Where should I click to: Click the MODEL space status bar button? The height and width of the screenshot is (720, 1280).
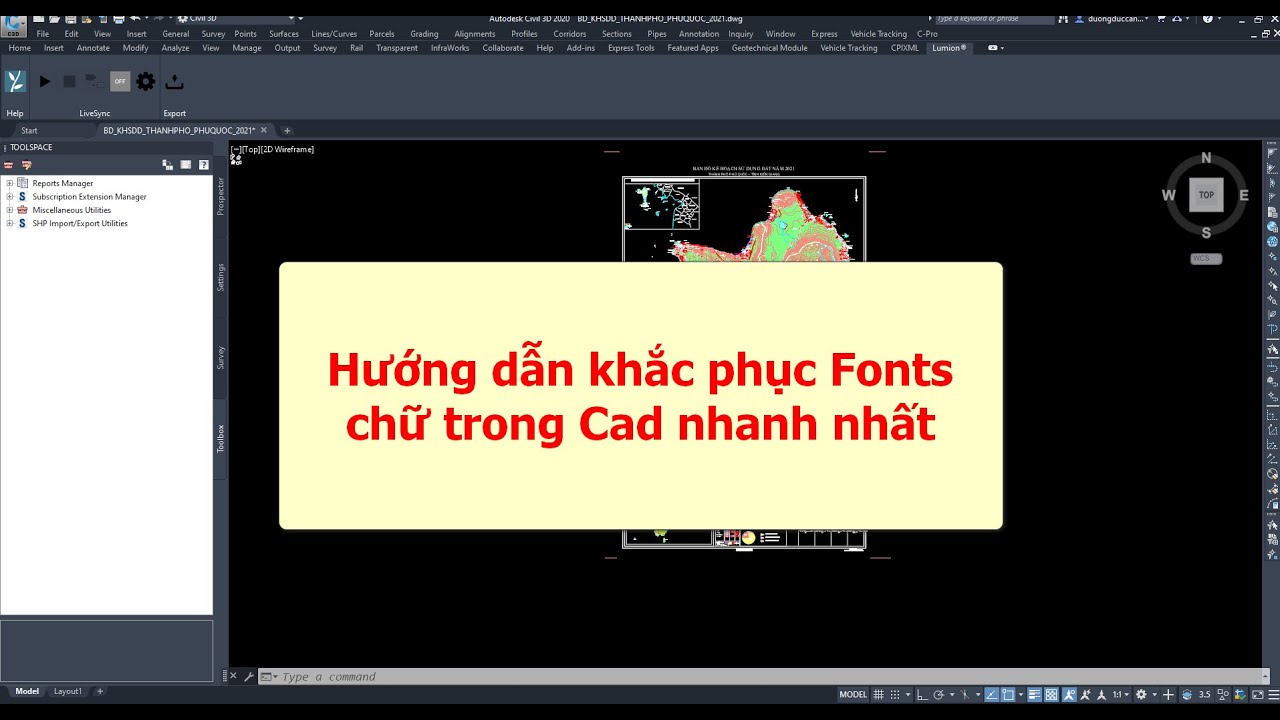point(853,694)
